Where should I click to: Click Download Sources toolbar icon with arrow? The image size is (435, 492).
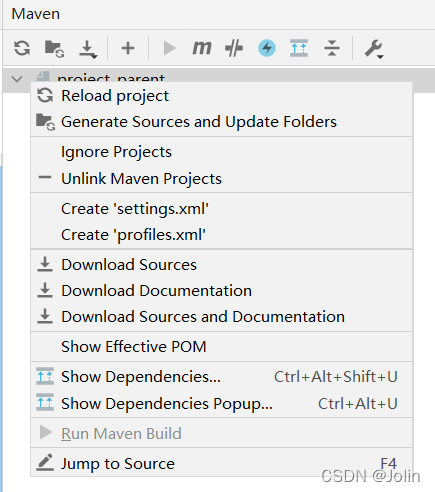tap(88, 49)
